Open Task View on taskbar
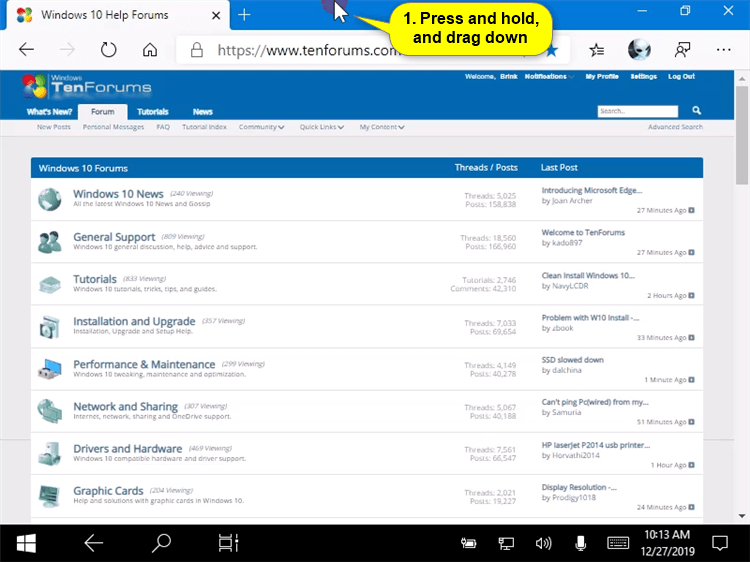The image size is (750, 562). [x=228, y=543]
